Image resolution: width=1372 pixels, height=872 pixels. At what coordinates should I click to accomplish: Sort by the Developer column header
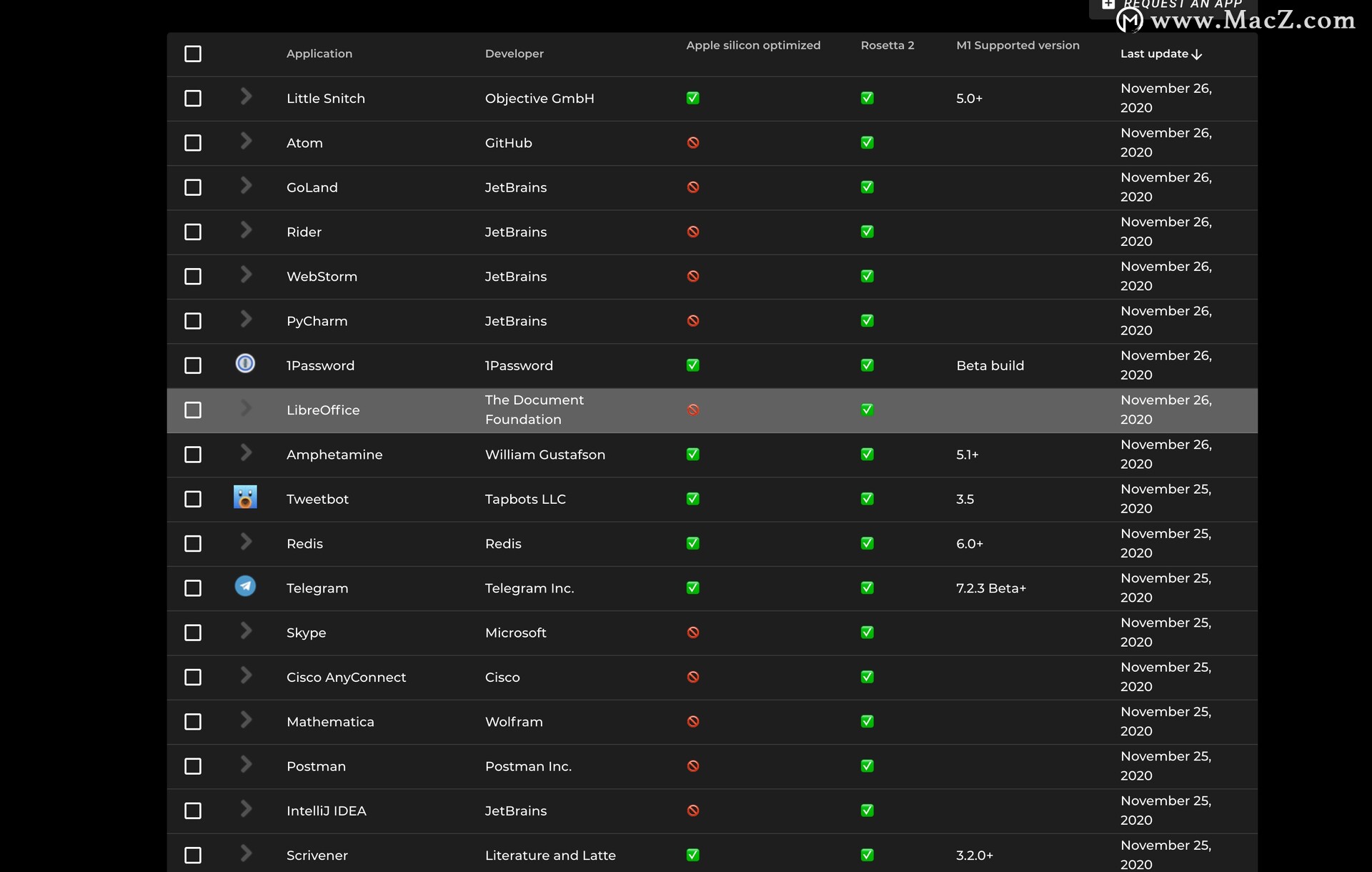(x=514, y=54)
